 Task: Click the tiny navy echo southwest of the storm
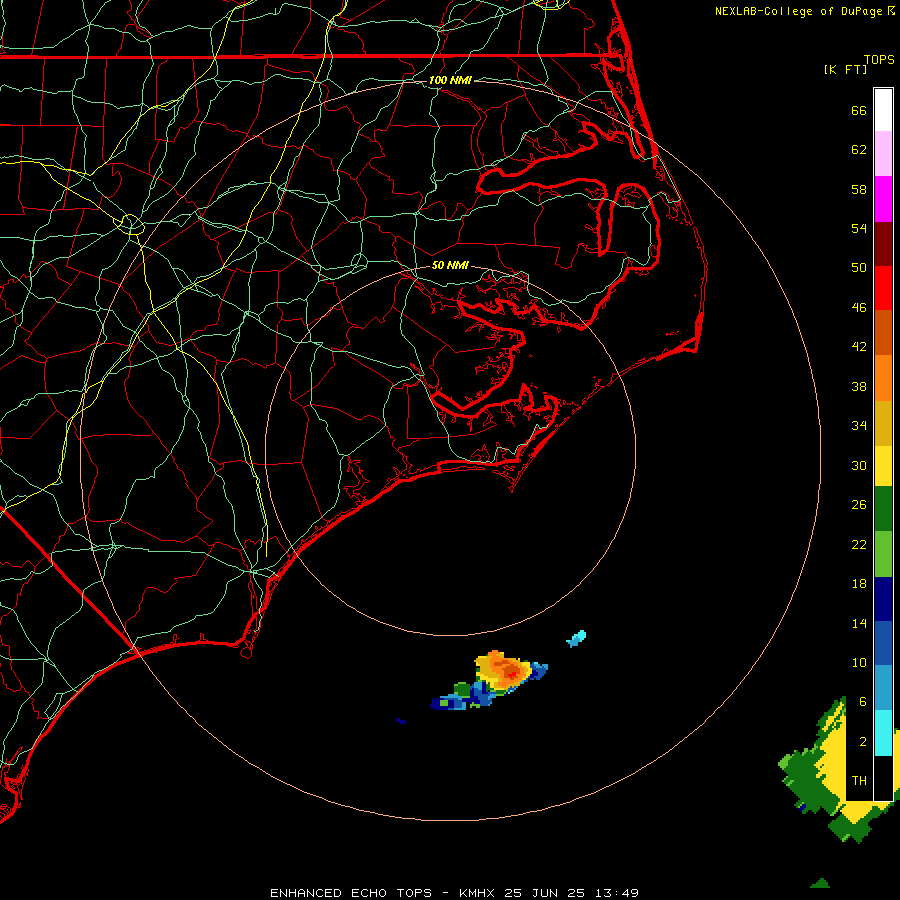[x=401, y=721]
